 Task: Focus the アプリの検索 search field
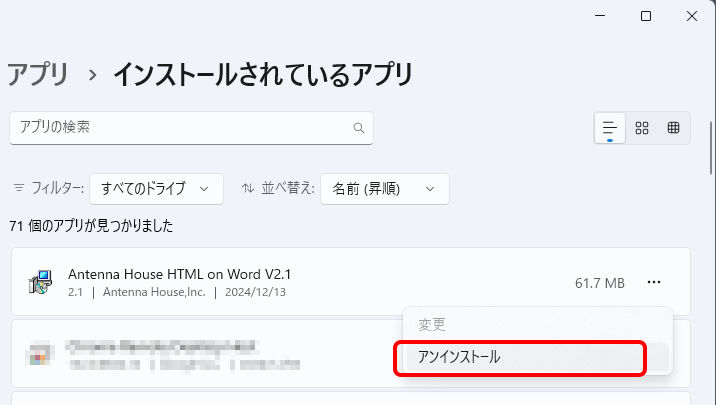tap(191, 128)
